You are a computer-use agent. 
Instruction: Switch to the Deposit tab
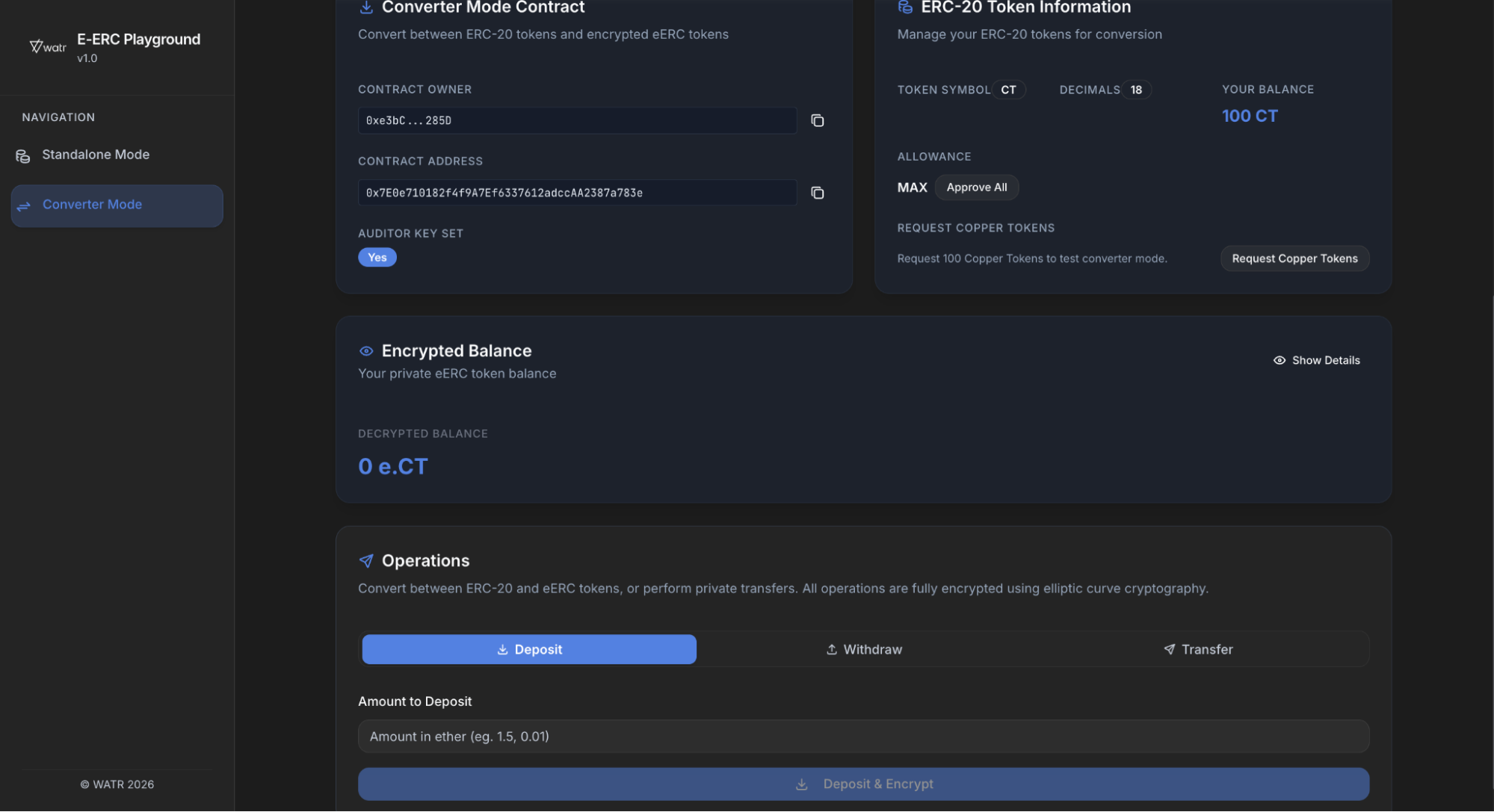pyautogui.click(x=528, y=649)
